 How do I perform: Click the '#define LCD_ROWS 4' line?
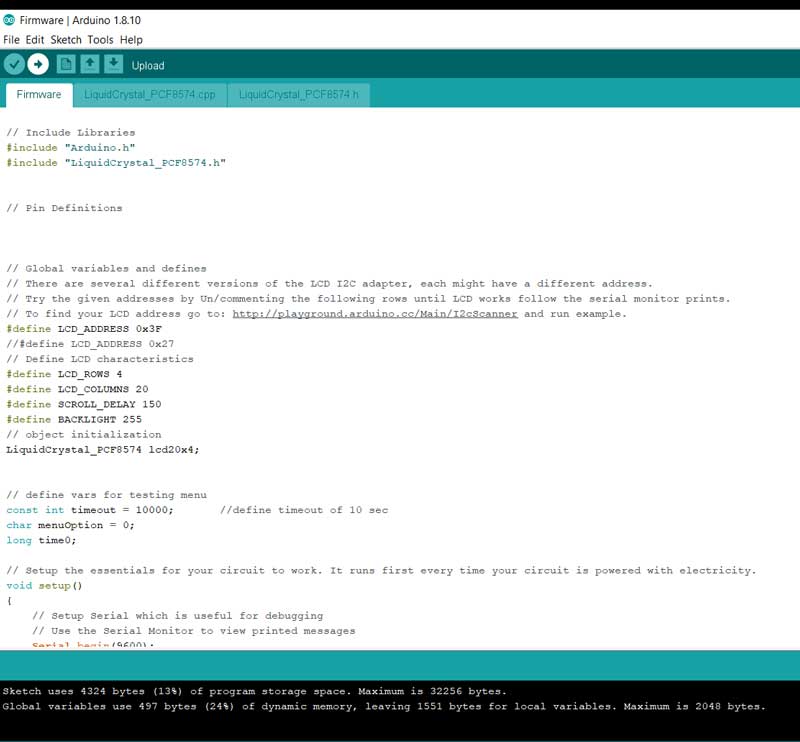click(x=64, y=374)
